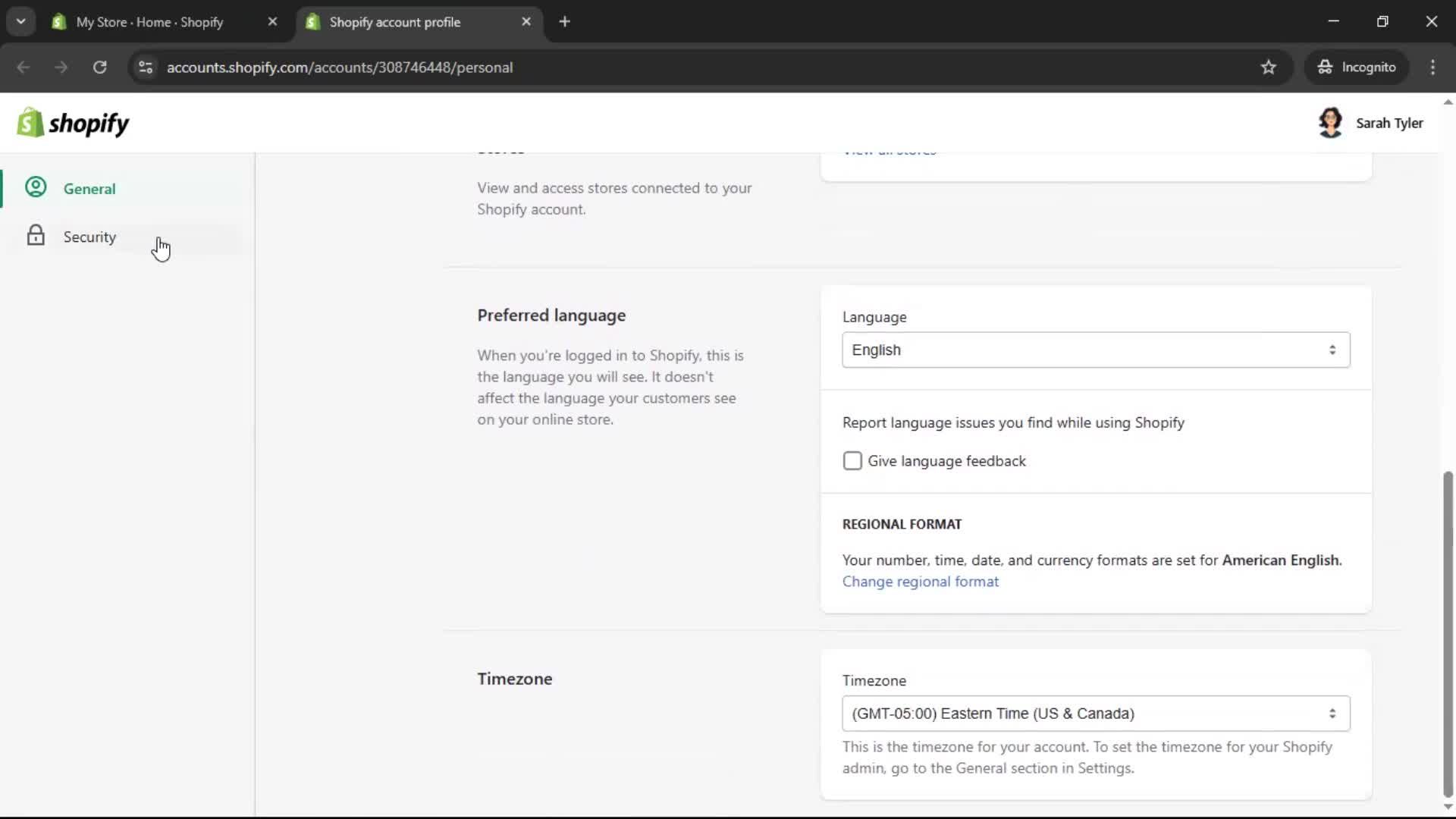
Task: Click the bookmark star in the address bar
Action: pyautogui.click(x=1269, y=67)
